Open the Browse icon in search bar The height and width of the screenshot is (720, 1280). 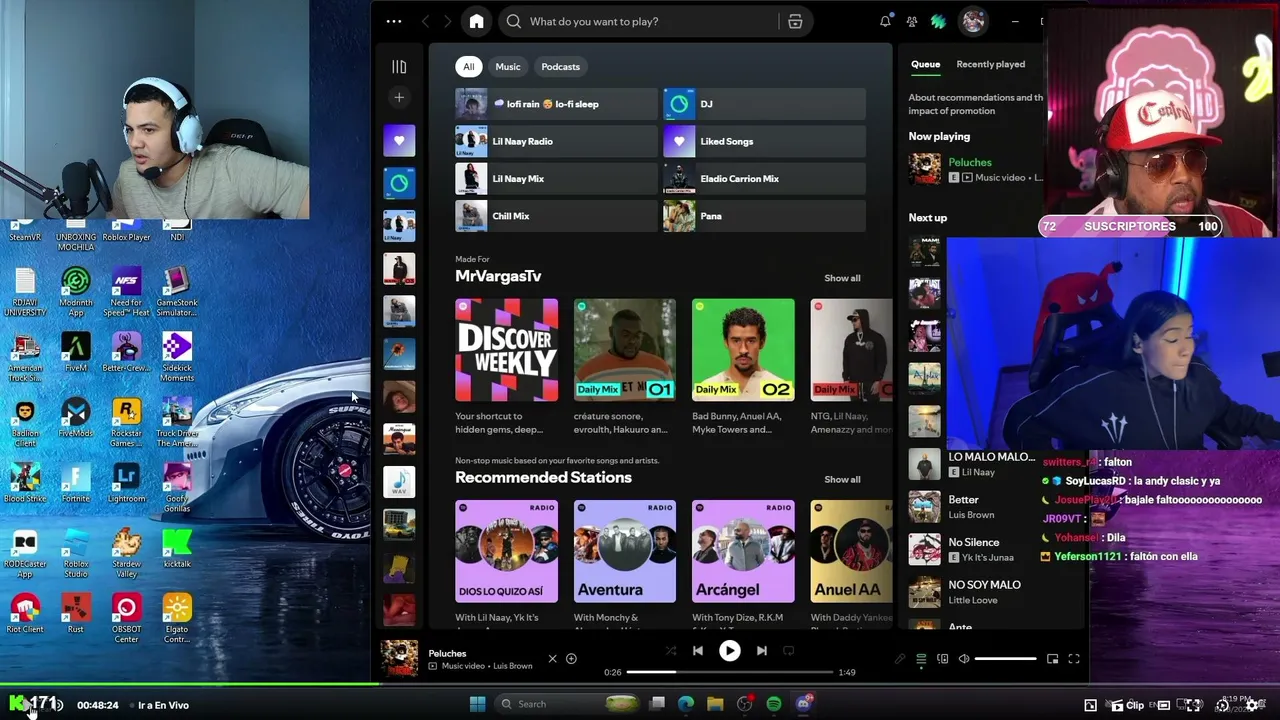pyautogui.click(x=795, y=21)
